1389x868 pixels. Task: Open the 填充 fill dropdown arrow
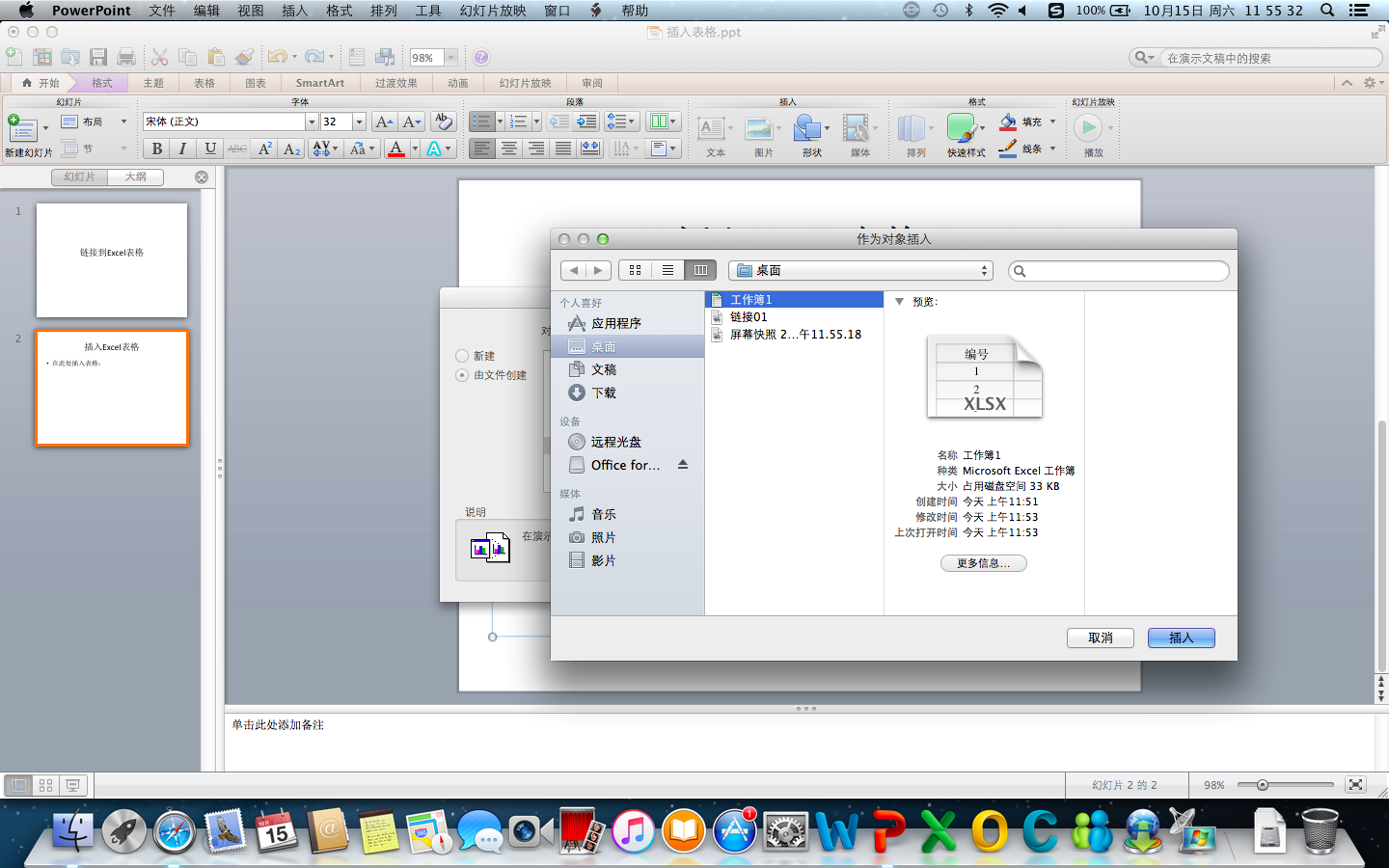(x=1052, y=122)
